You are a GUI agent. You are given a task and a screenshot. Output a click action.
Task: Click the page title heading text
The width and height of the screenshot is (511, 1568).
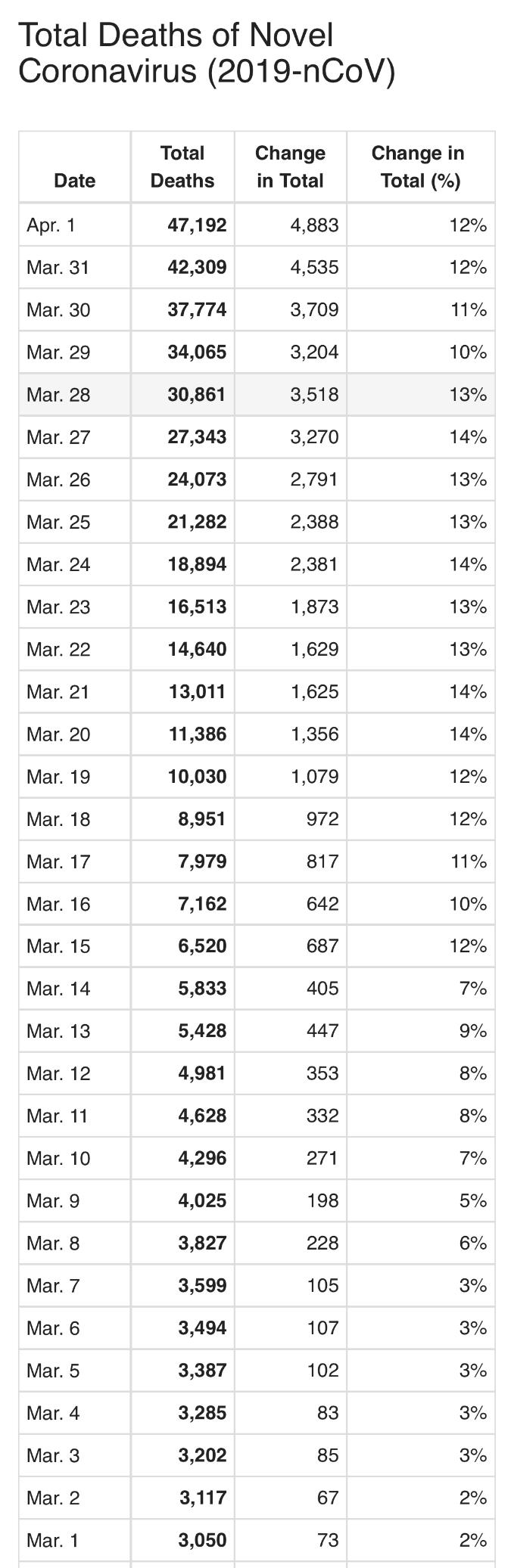(206, 54)
